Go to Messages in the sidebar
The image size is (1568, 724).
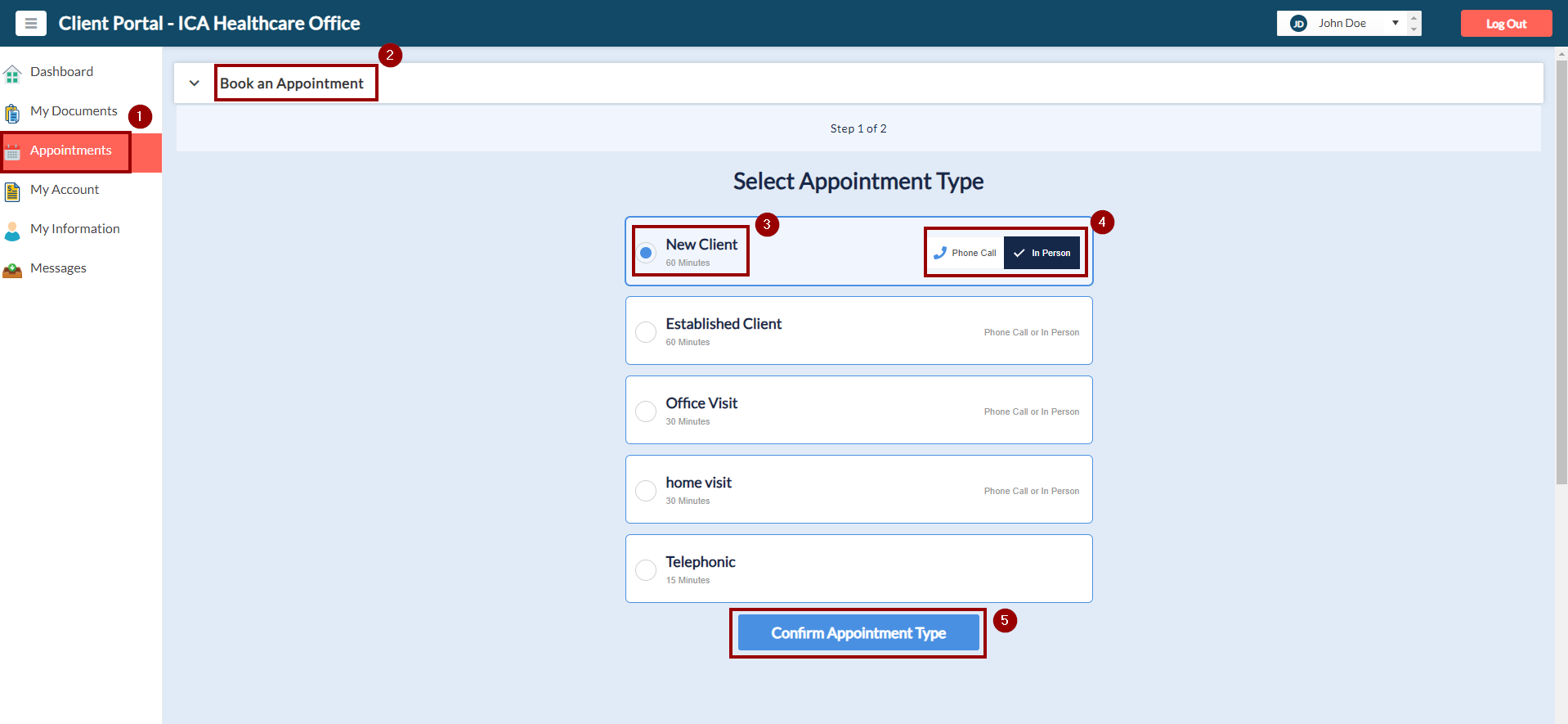[x=58, y=268]
